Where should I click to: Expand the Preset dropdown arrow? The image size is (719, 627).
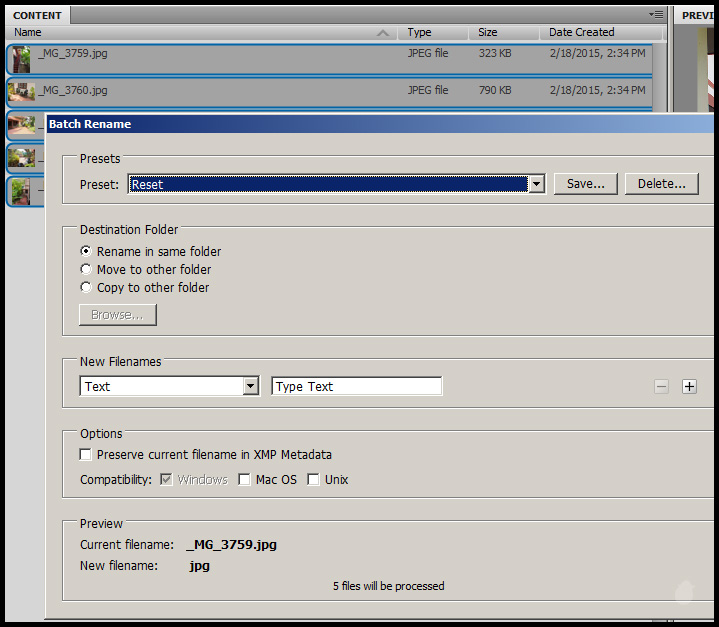coord(536,184)
